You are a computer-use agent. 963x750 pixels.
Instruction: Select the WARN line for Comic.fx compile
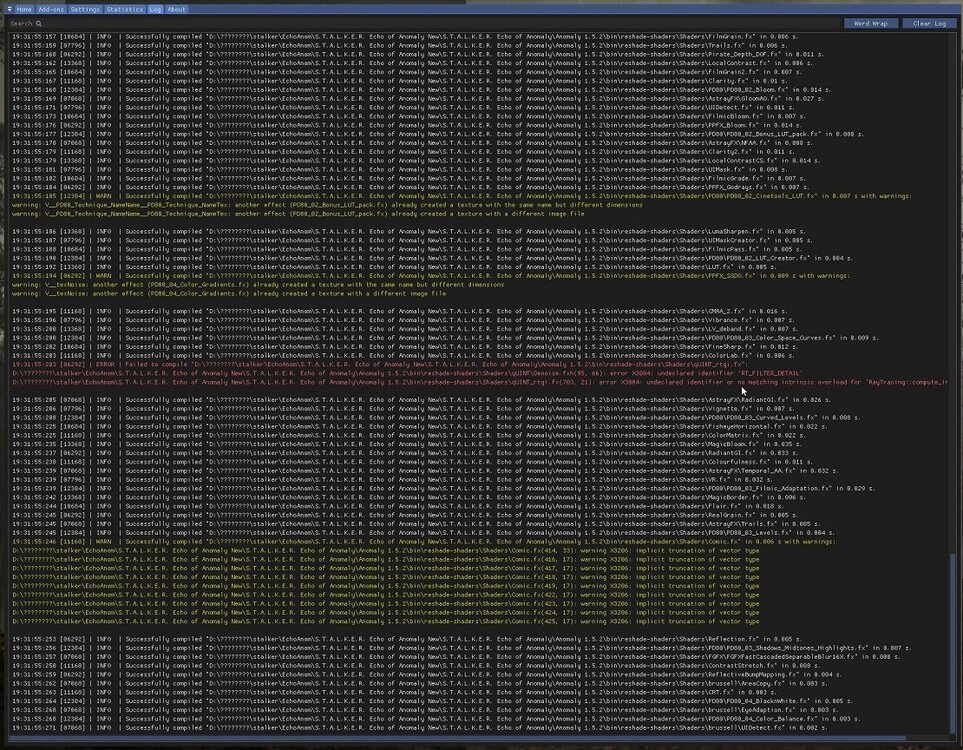pos(400,541)
